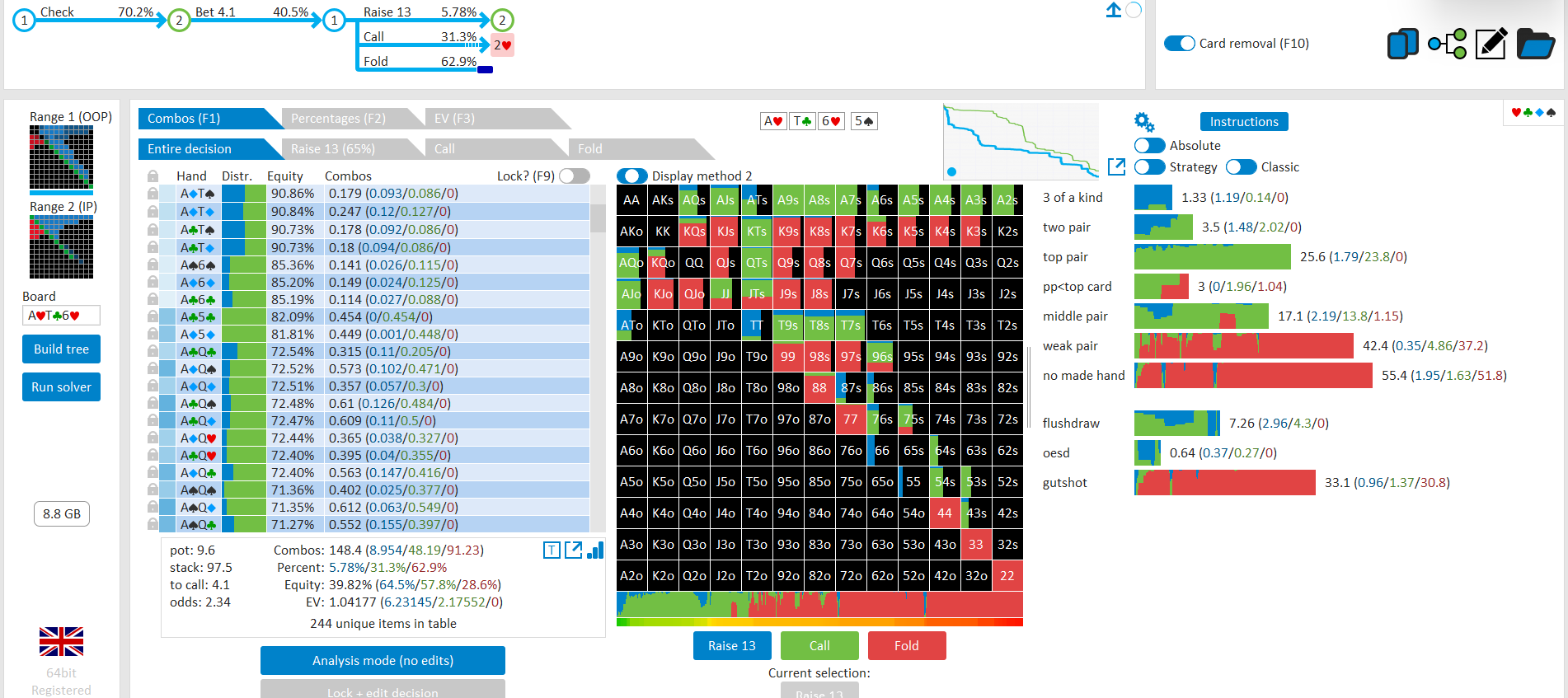Screen dimensions: 1568x698
Task: Click the lock icon beside the A♠6♠ row
Action: click(153, 265)
